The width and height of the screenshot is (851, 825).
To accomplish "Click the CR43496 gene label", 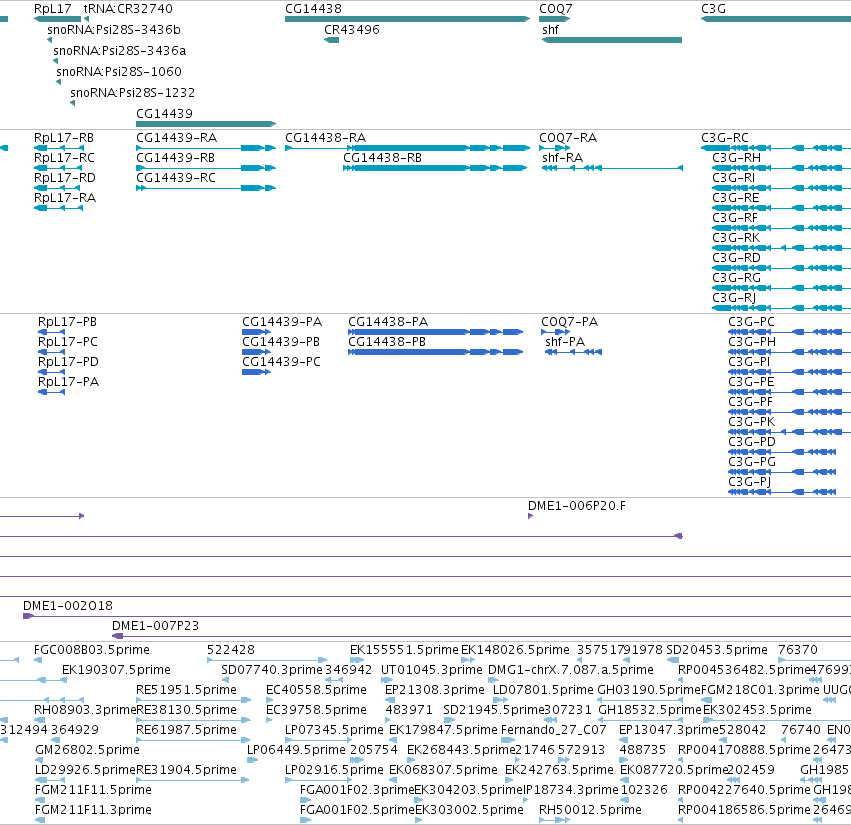I will point(352,30).
